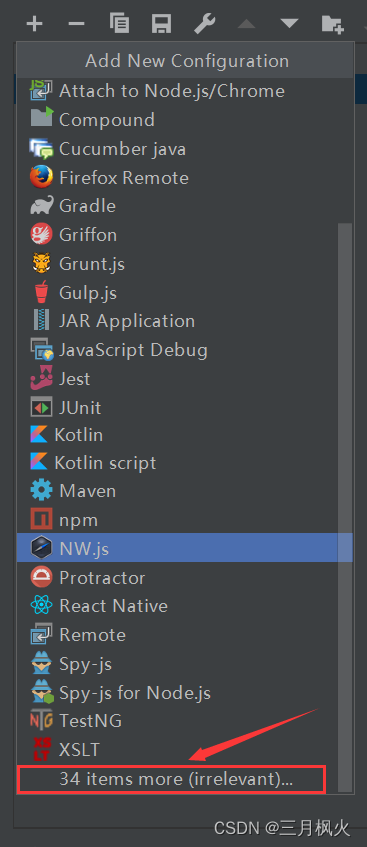Image resolution: width=367 pixels, height=847 pixels.
Task: Click the minus Remove Configuration icon
Action: tap(76, 24)
